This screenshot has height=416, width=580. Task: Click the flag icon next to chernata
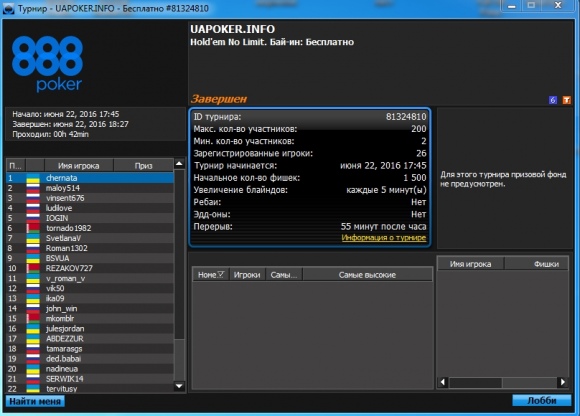[33, 178]
